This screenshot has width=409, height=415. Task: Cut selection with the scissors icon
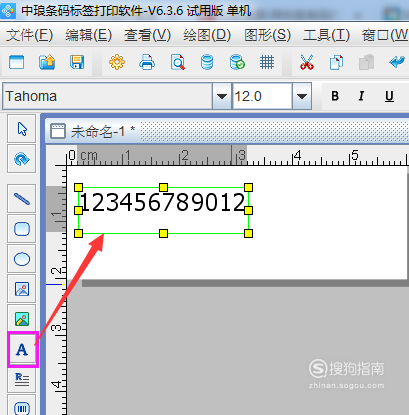point(307,62)
